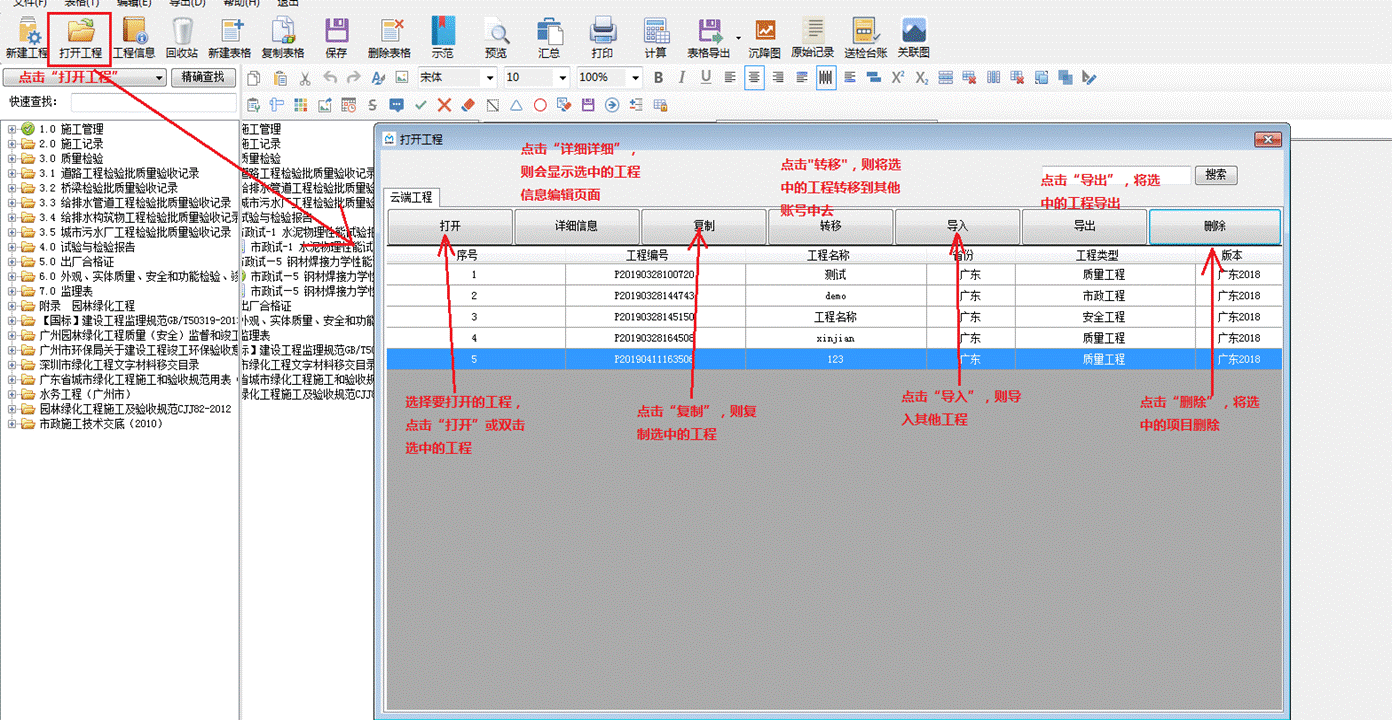Click the 详细信息 button
The image size is (1392, 720).
pos(576,226)
